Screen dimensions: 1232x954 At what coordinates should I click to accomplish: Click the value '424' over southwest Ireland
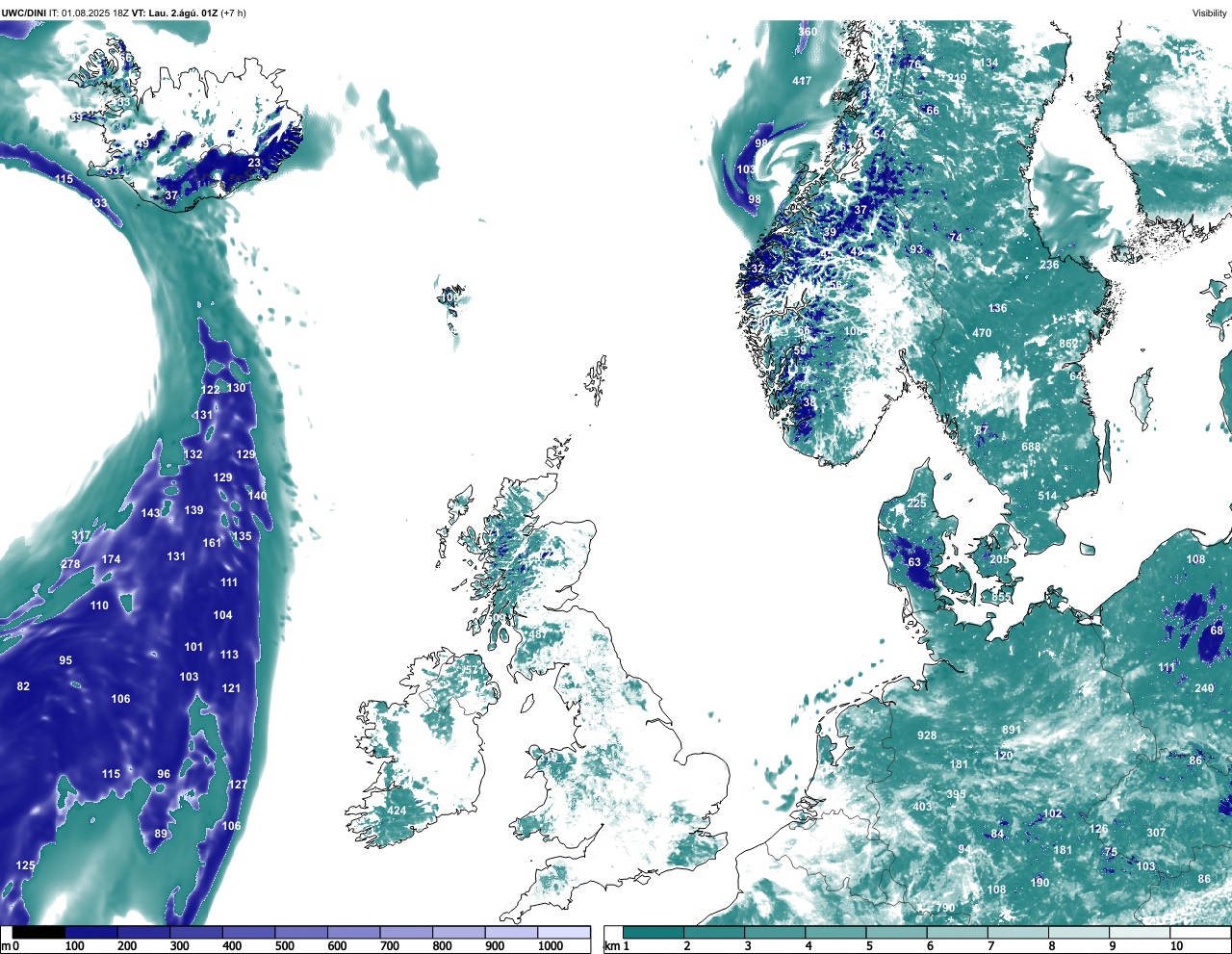point(397,811)
